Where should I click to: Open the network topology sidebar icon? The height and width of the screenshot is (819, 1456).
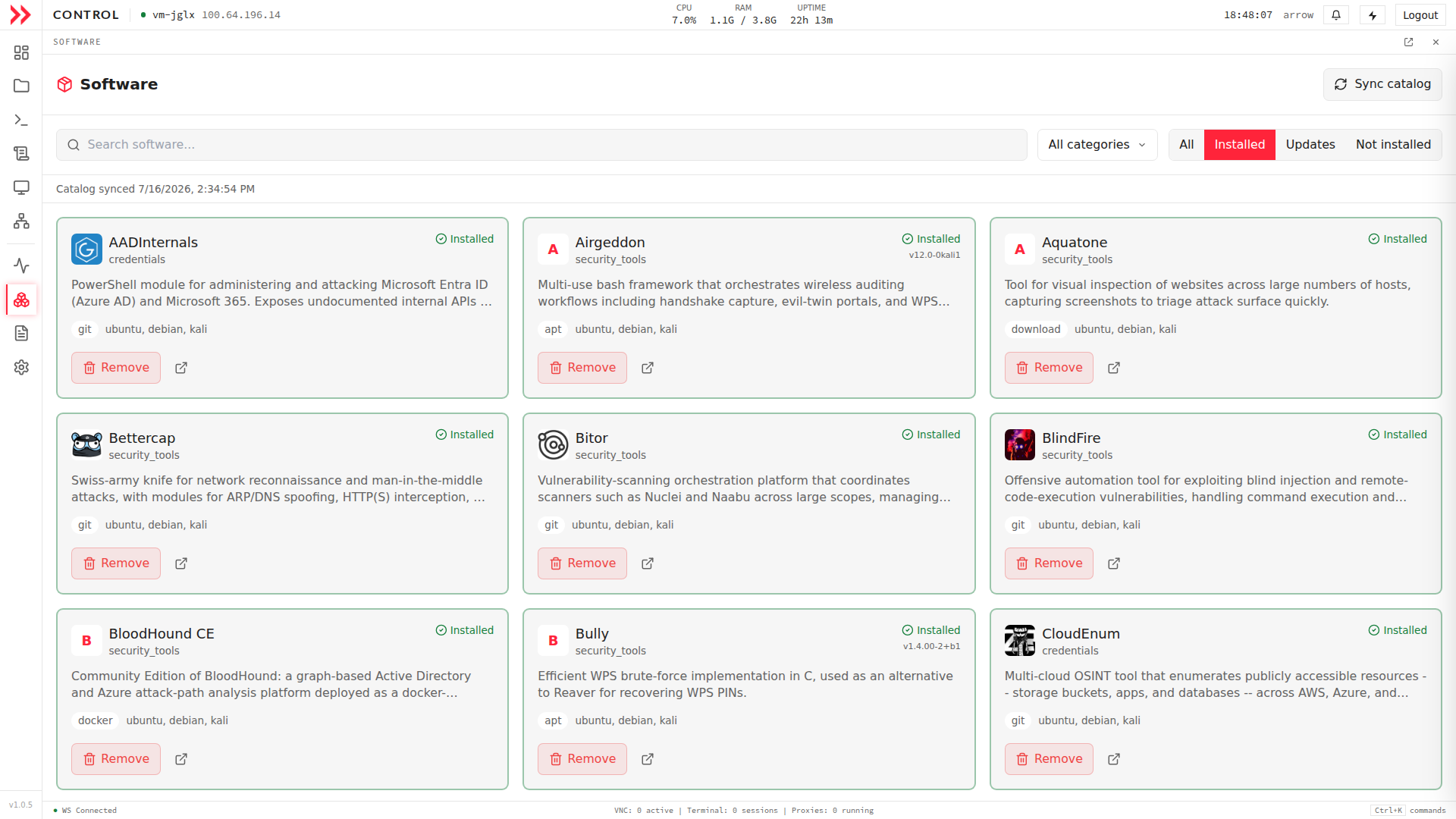(x=21, y=221)
